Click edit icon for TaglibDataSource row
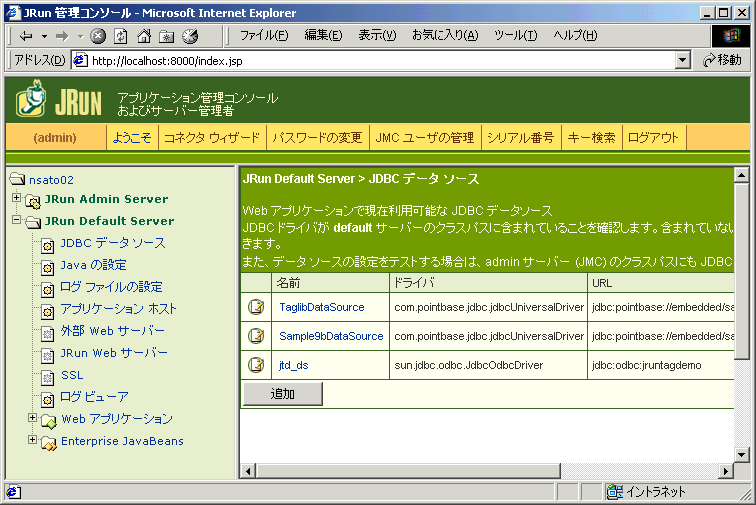This screenshot has width=756, height=505. 256,307
